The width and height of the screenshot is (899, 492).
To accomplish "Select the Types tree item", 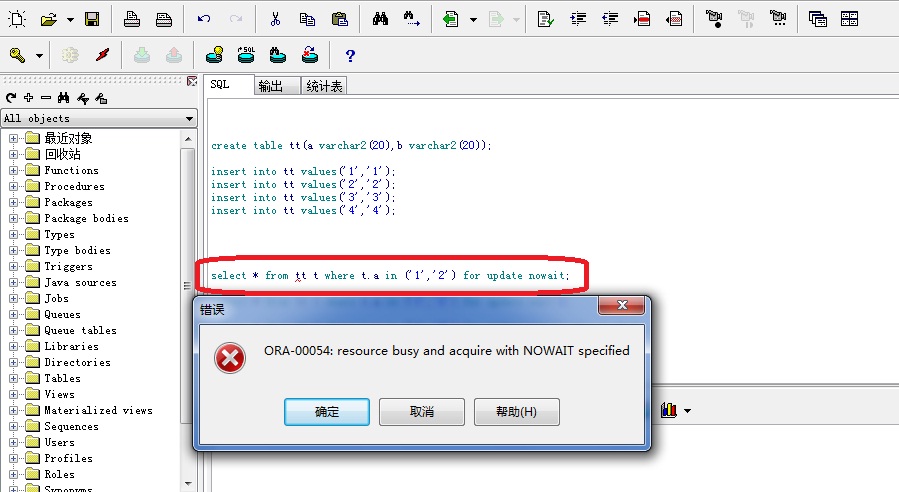I will pyautogui.click(x=60, y=235).
